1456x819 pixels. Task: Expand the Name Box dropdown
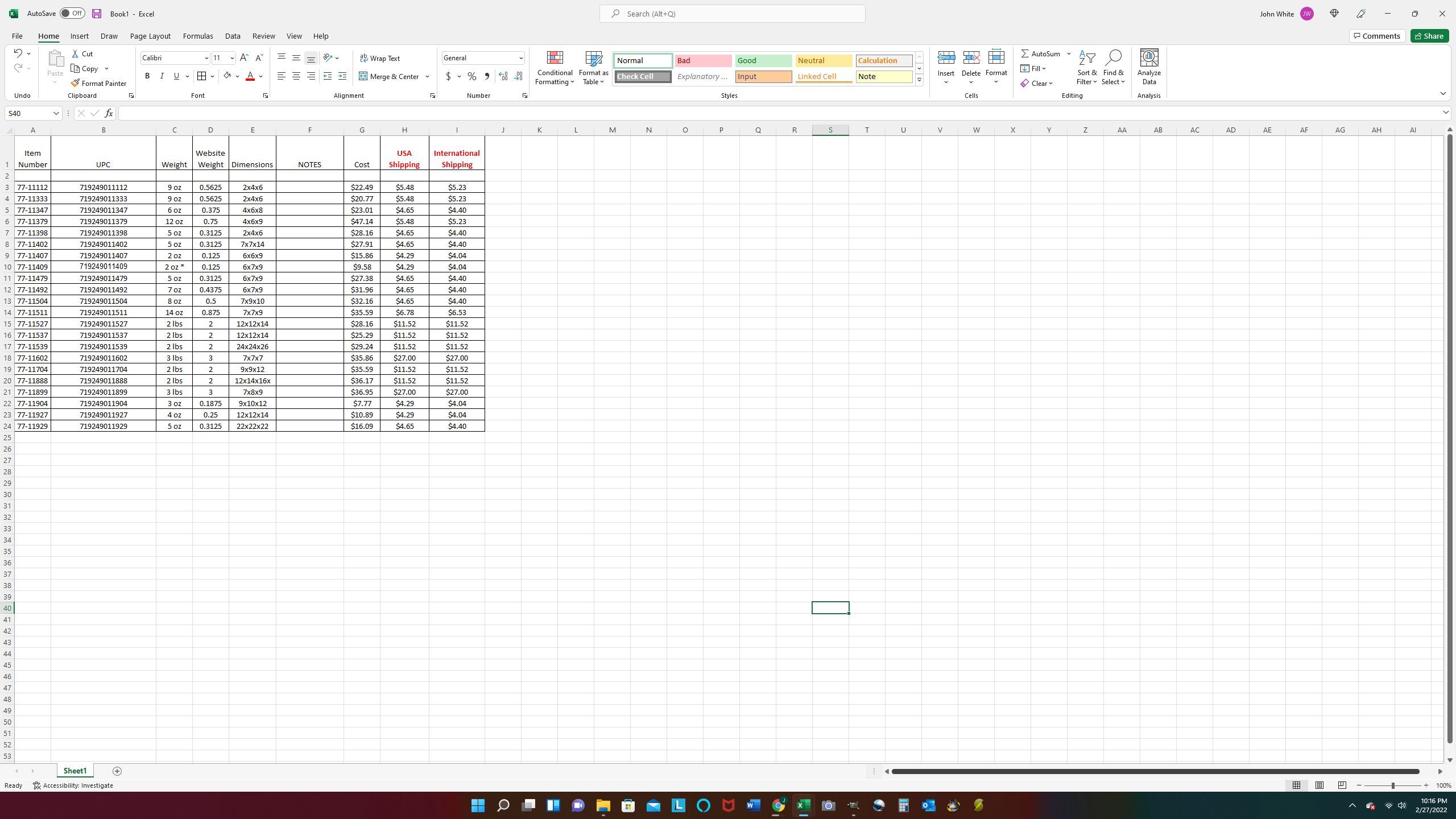56,113
